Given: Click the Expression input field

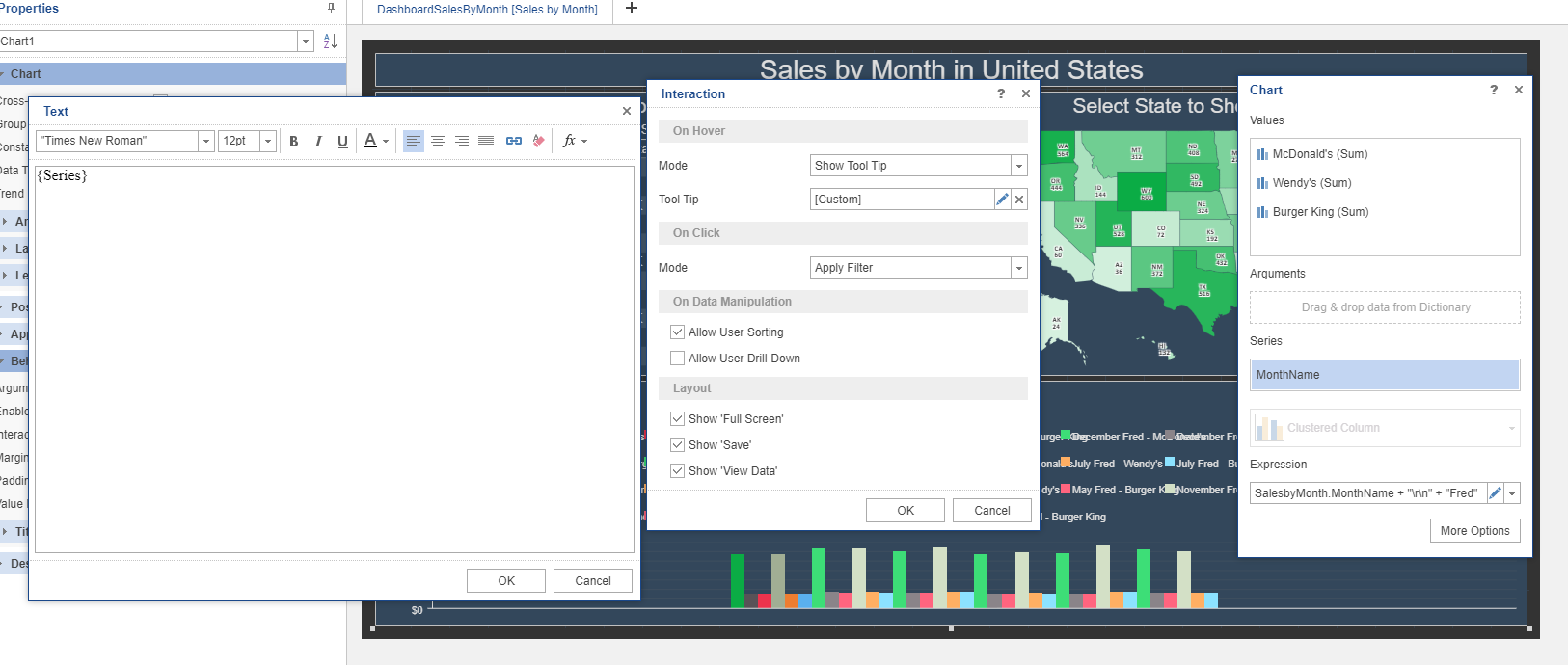Looking at the screenshot, I should (x=1368, y=493).
